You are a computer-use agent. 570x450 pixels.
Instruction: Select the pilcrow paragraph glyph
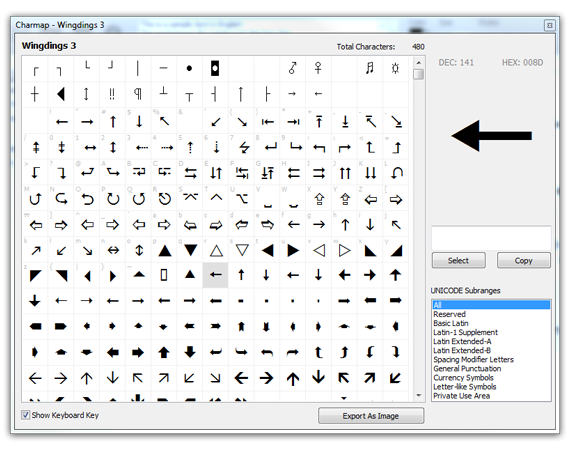pyautogui.click(x=138, y=94)
